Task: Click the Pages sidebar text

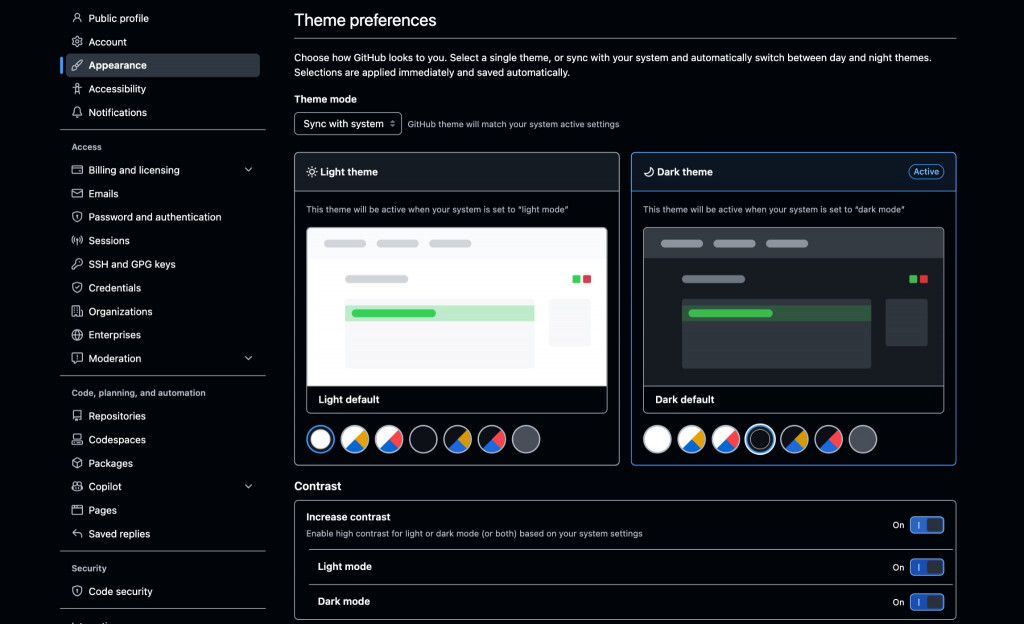Action: pyautogui.click(x=103, y=510)
